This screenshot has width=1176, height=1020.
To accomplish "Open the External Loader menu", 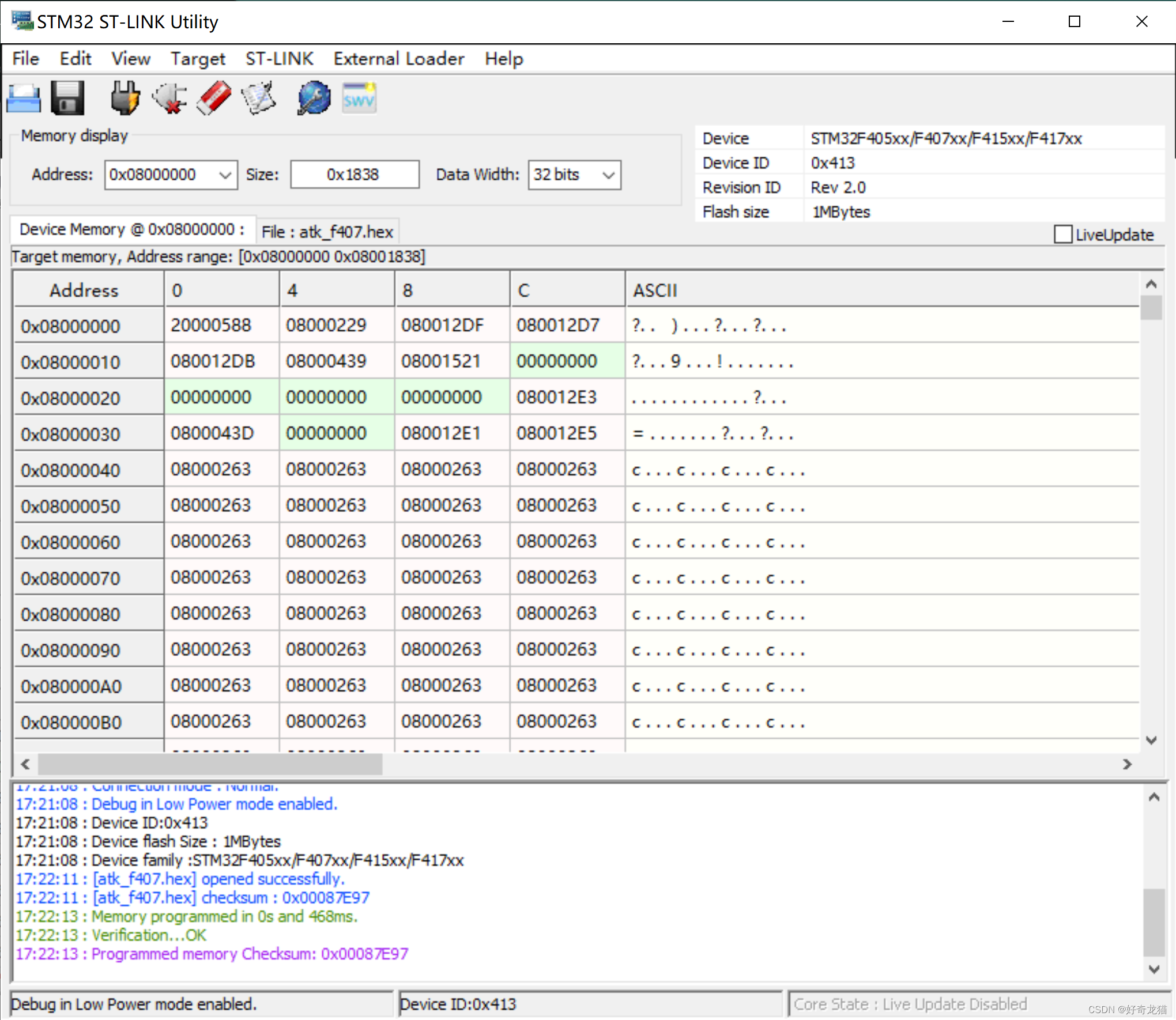I will pos(399,59).
